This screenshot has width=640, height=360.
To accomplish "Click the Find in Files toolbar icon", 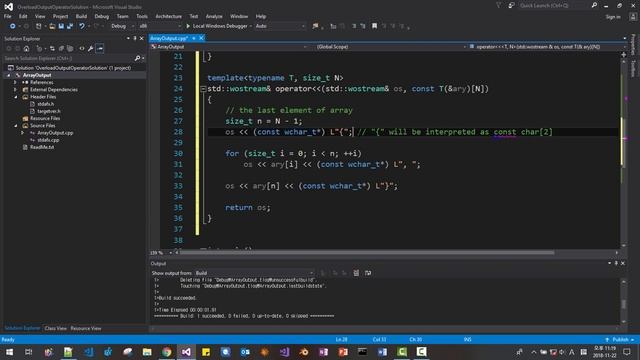I will pos(315,26).
